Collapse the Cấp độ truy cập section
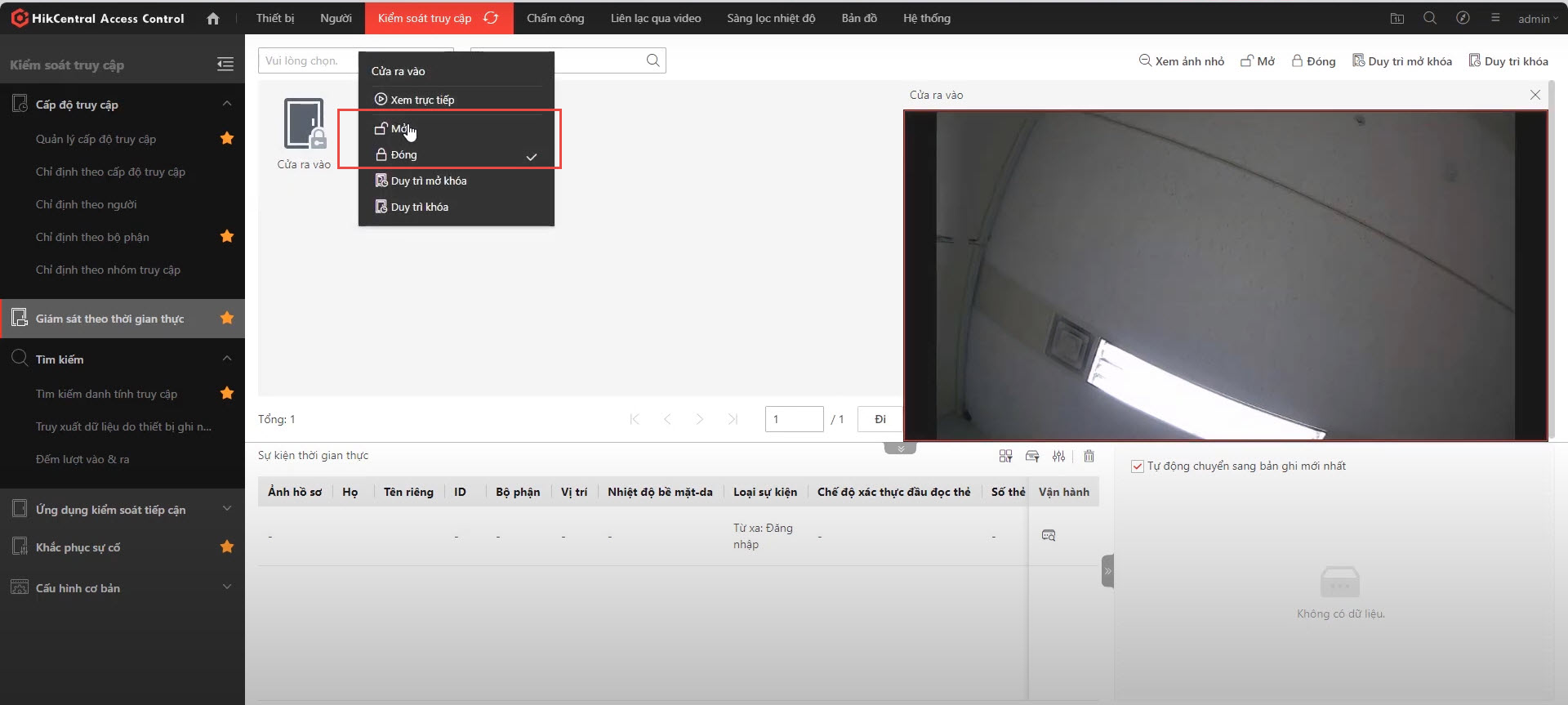1568x705 pixels. [x=227, y=104]
